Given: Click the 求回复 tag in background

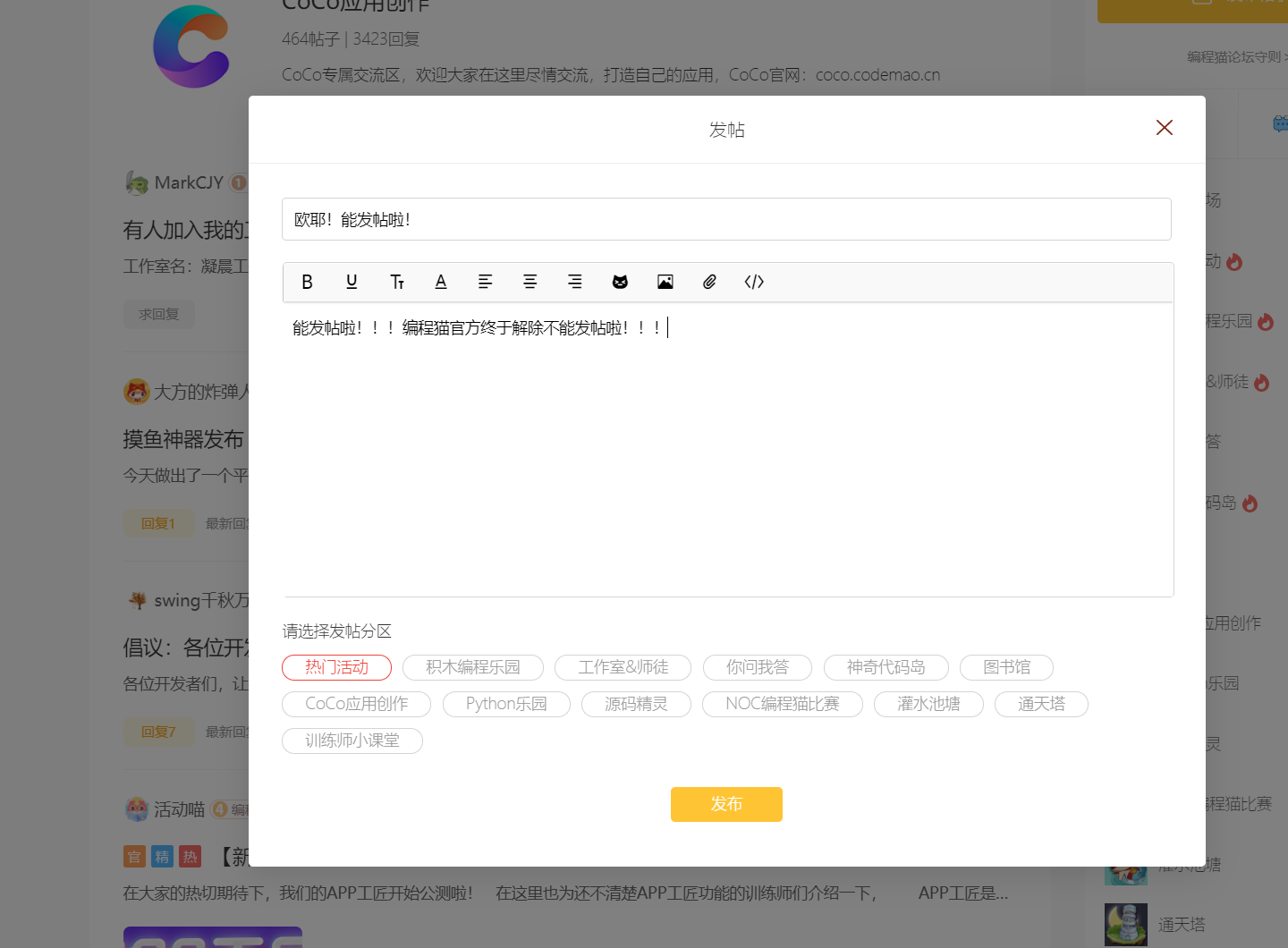Looking at the screenshot, I should (158, 314).
